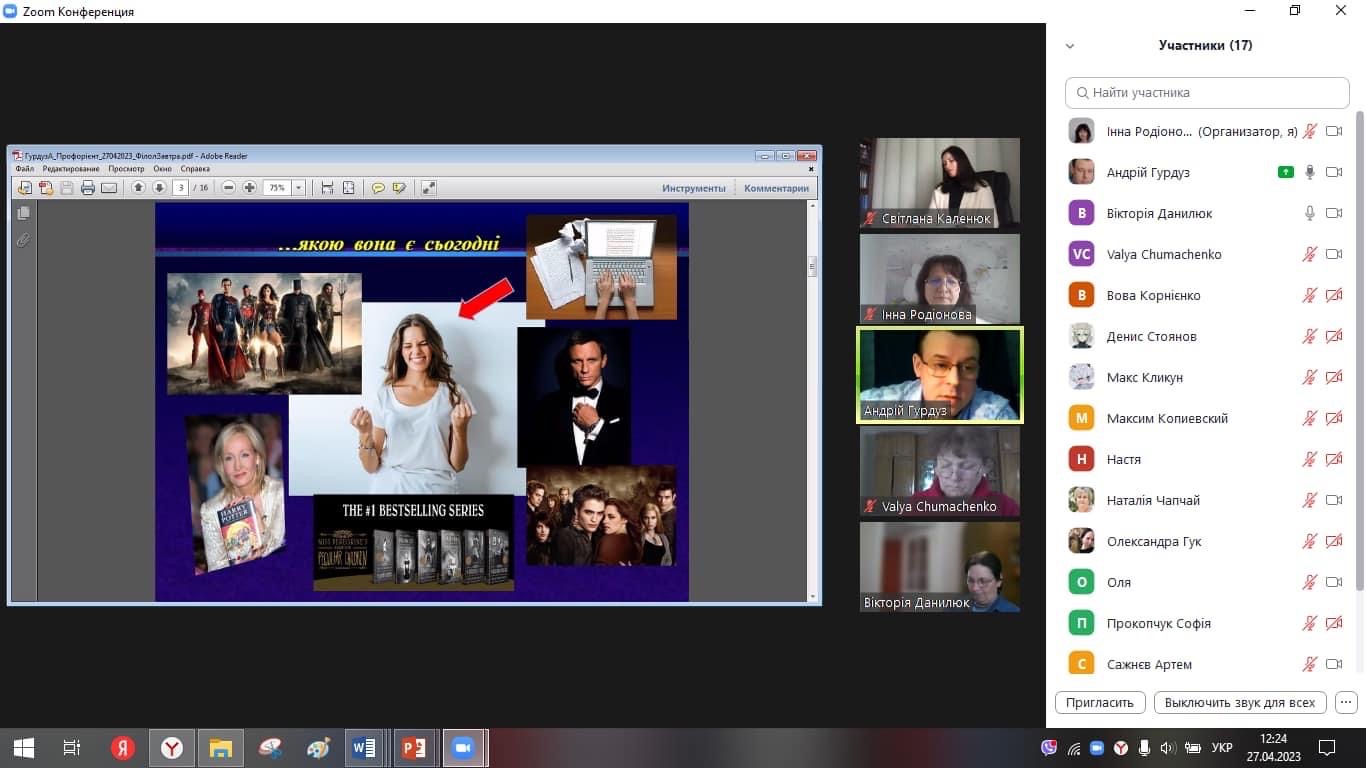The height and width of the screenshot is (768, 1366).
Task: Open Word from the taskbar
Action: click(x=364, y=748)
